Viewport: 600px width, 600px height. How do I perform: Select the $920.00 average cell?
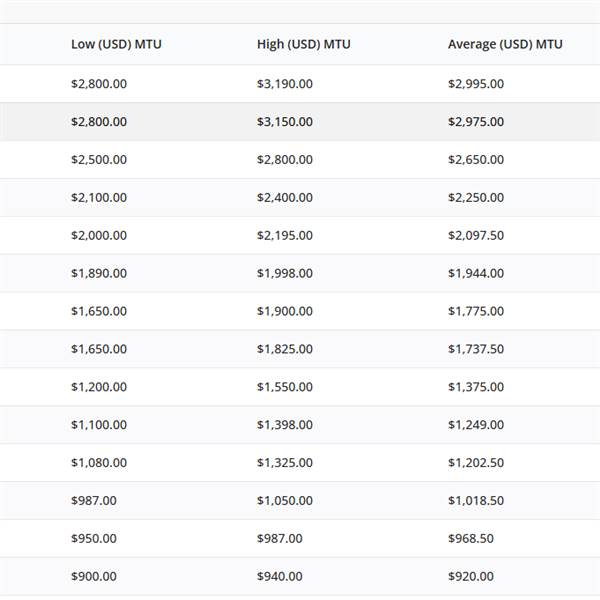470,577
